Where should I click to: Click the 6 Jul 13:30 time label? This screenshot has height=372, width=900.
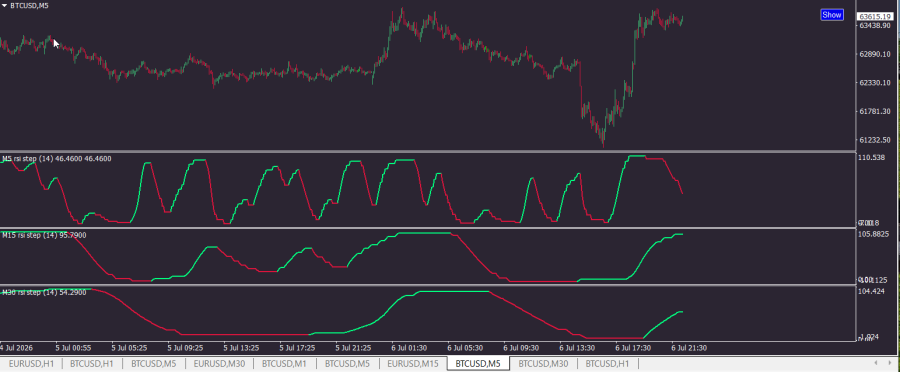pyautogui.click(x=577, y=348)
